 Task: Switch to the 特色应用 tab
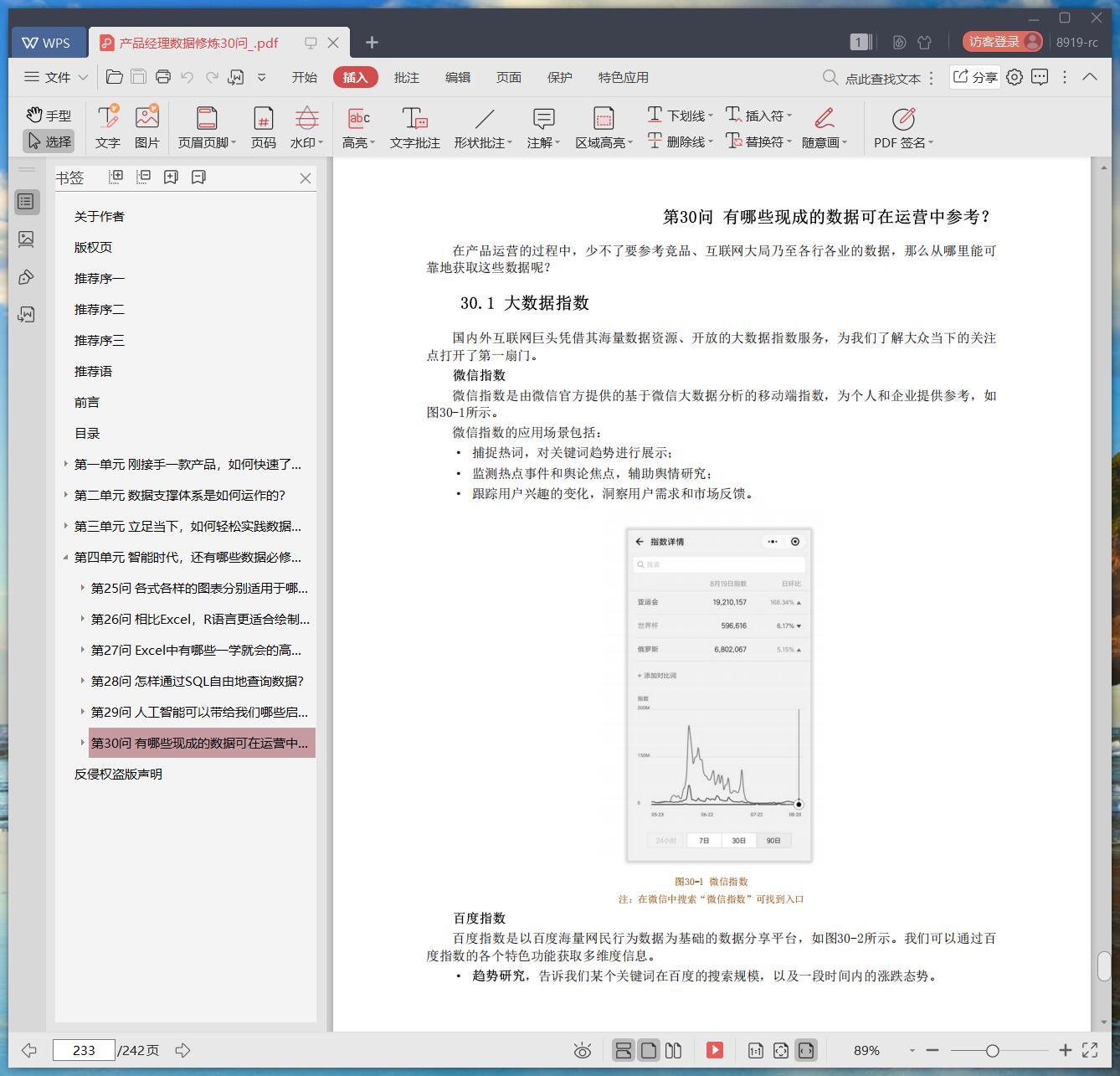pos(623,77)
